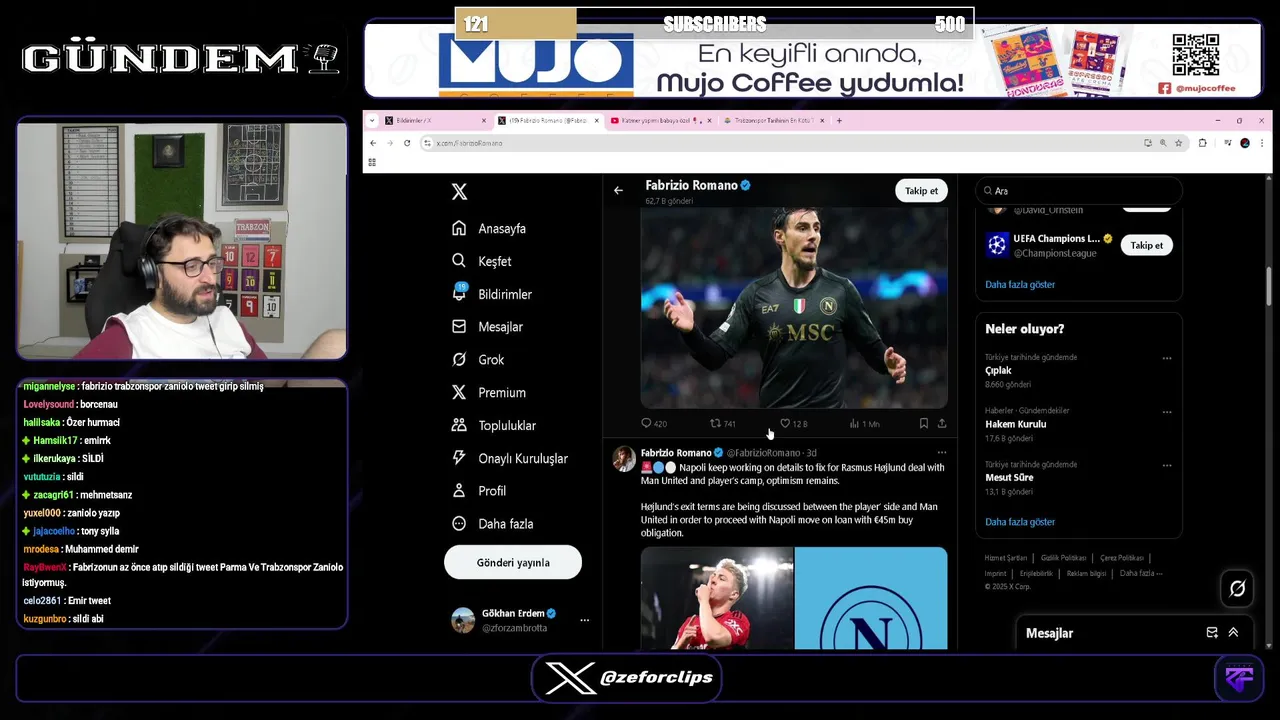Click Daha fazla göster under who to follow
The height and width of the screenshot is (720, 1280).
click(x=1020, y=284)
